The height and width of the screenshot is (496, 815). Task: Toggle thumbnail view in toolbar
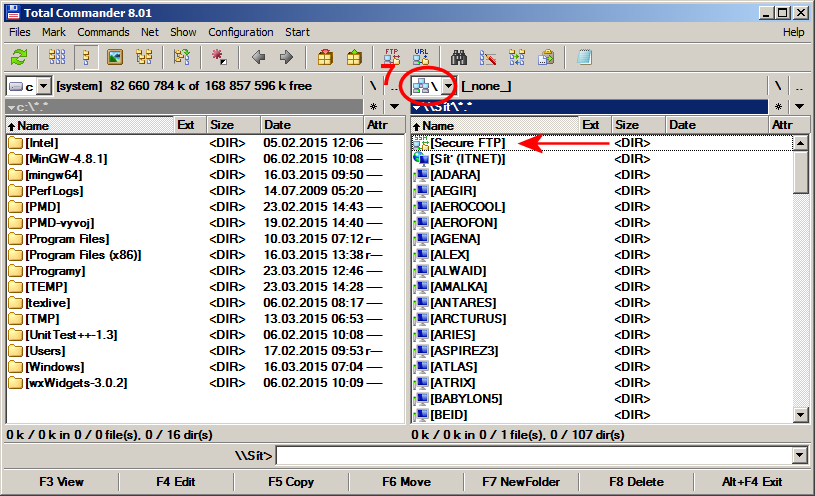(x=115, y=57)
